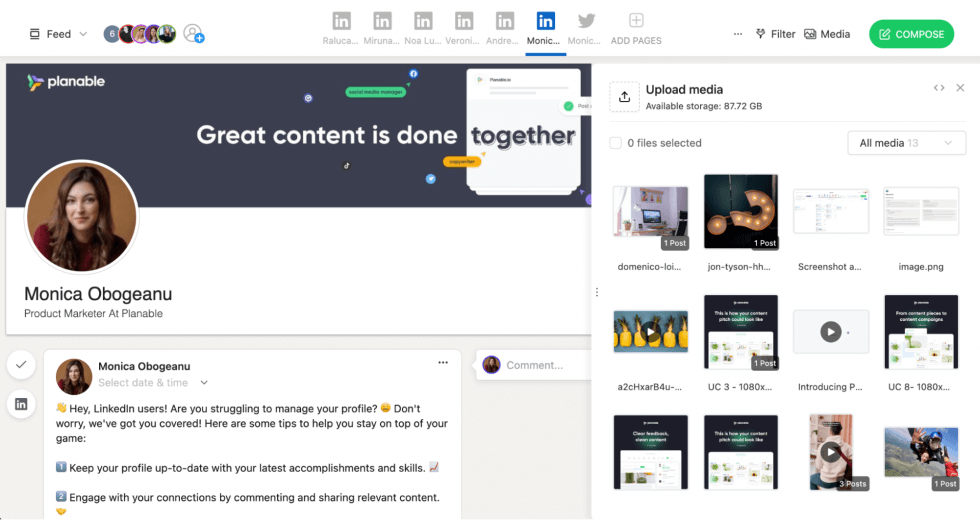The width and height of the screenshot is (980, 520).
Task: Toggle the select all files checkbox
Action: coord(616,143)
